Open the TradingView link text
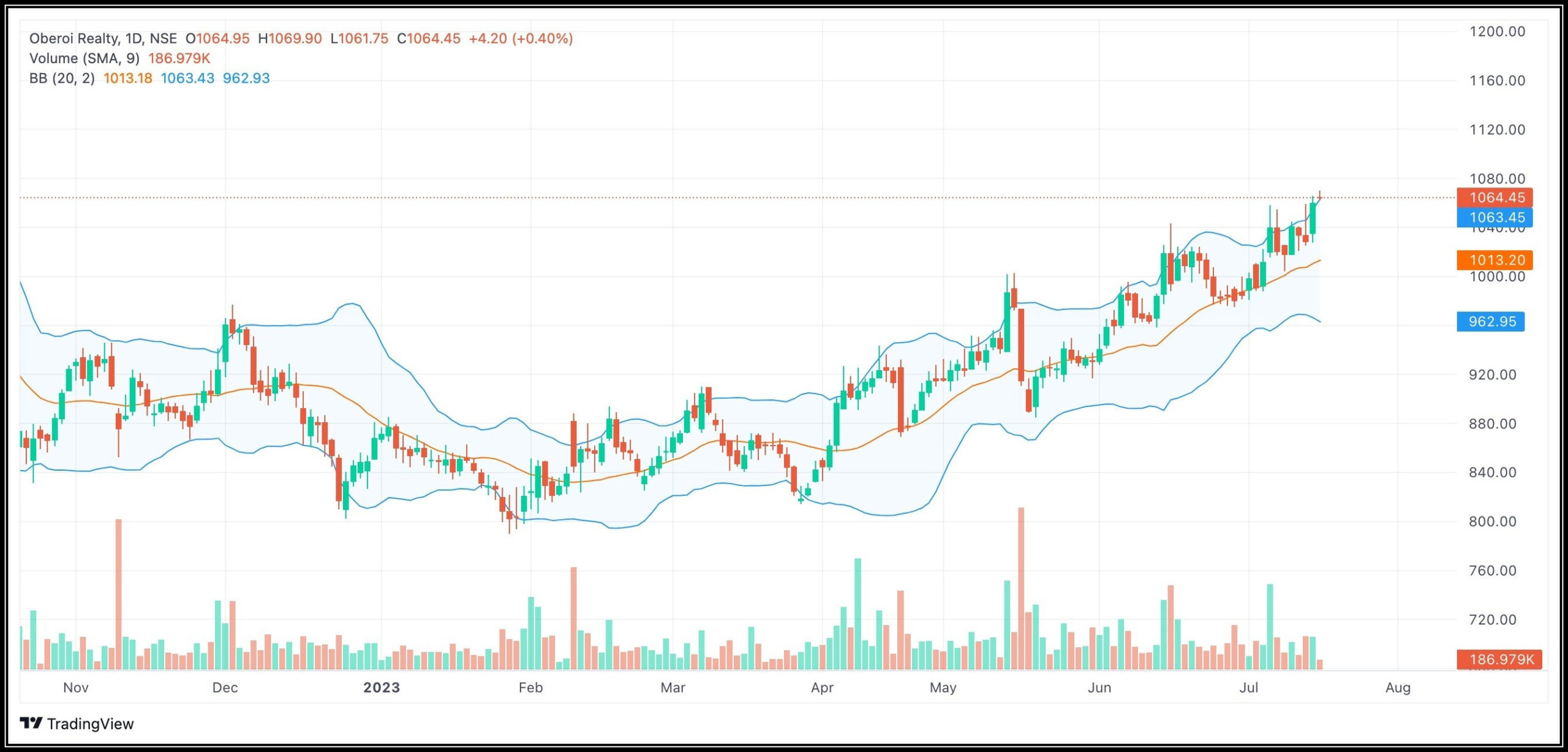The width and height of the screenshot is (1568, 752). (x=90, y=724)
